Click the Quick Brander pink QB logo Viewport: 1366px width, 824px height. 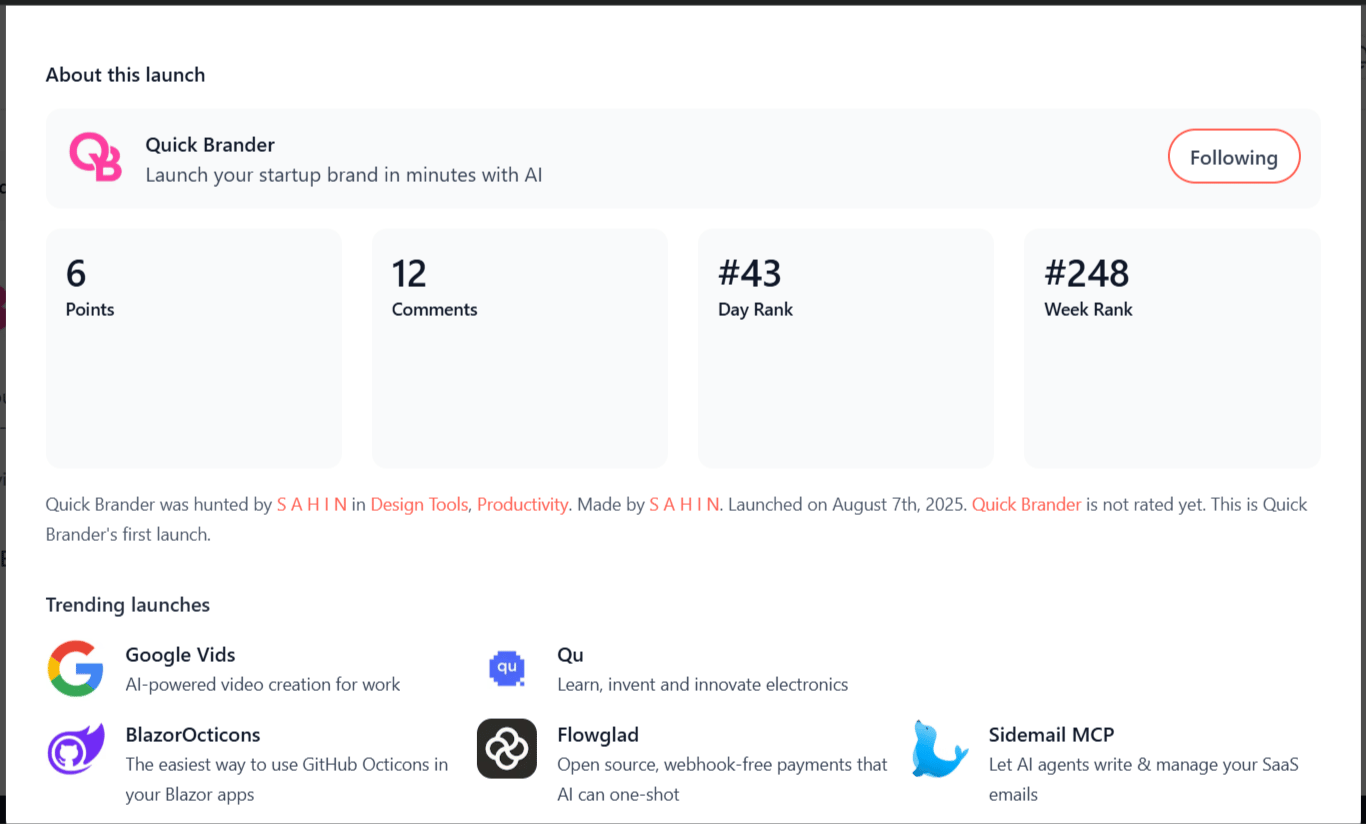click(x=95, y=158)
